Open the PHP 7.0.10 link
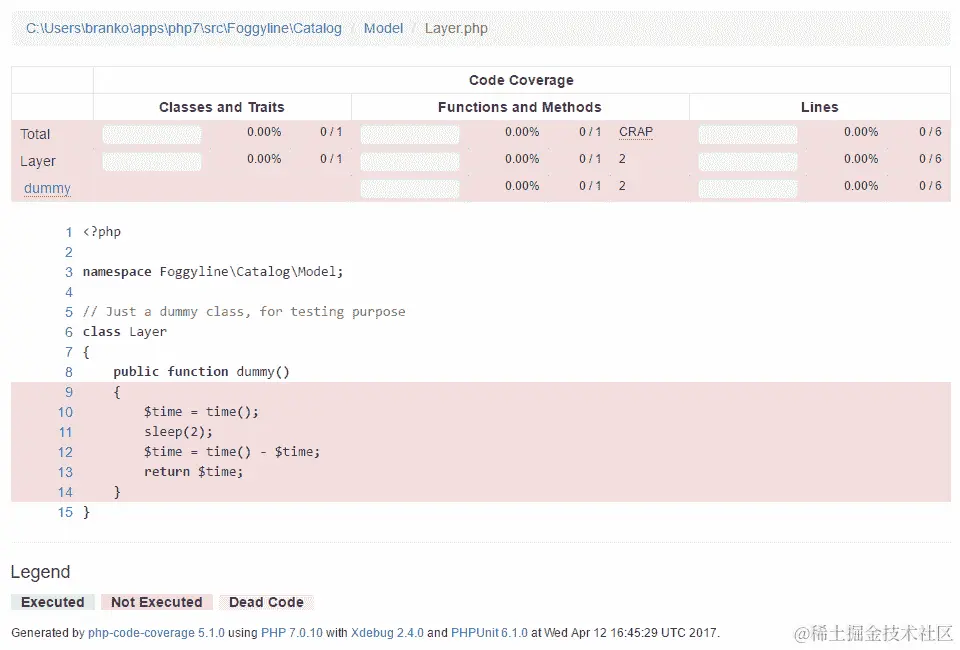Screen dimensions: 960x650 click(x=292, y=633)
